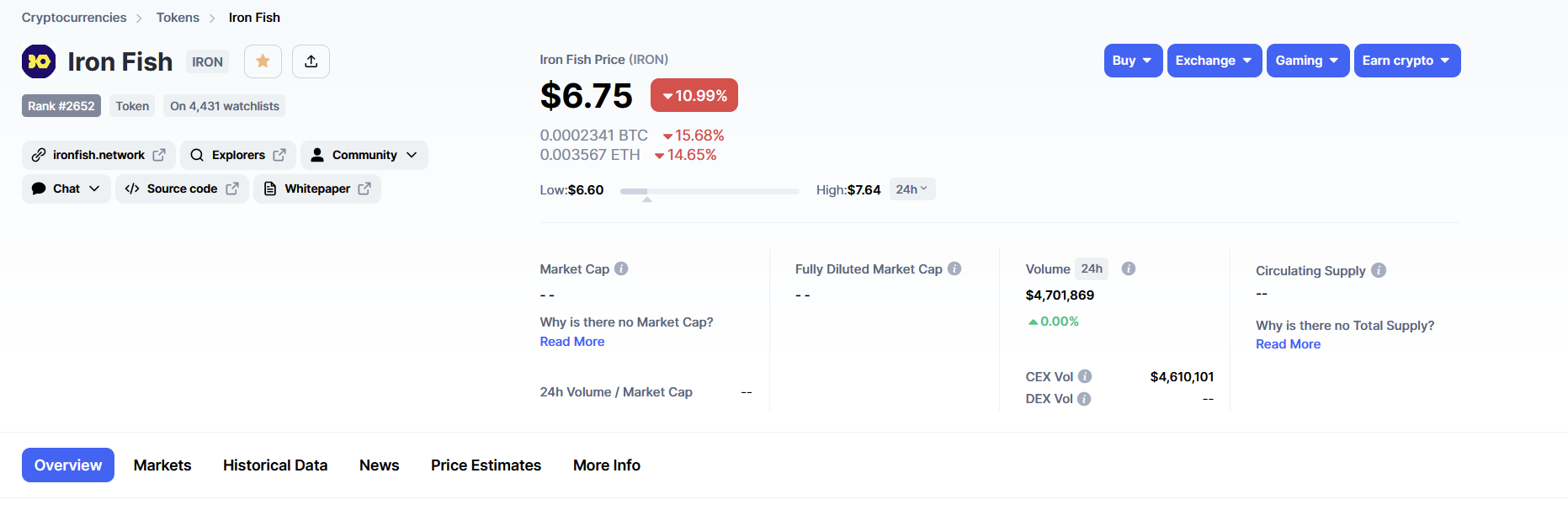This screenshot has height=505, width=1568.
Task: Click the low-high price range bar
Action: (x=710, y=191)
